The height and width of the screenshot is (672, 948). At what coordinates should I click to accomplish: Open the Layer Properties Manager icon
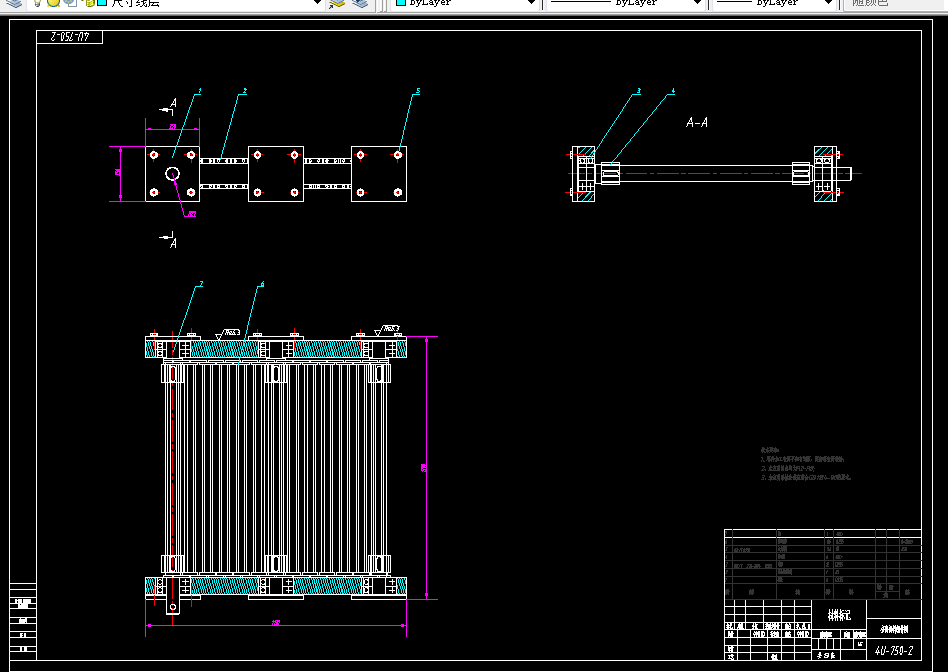13,3
